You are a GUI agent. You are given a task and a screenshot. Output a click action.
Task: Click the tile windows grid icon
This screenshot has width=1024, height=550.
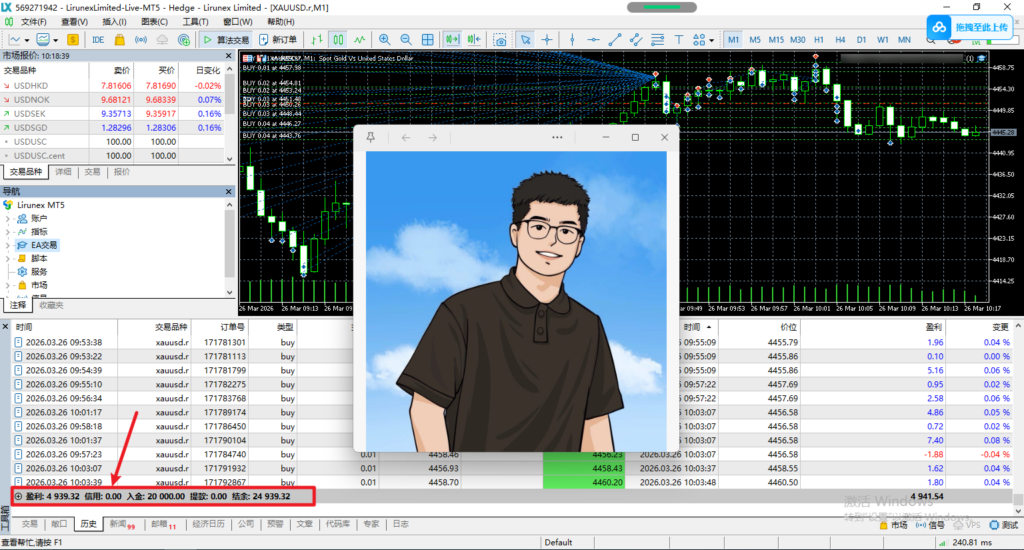[428, 40]
